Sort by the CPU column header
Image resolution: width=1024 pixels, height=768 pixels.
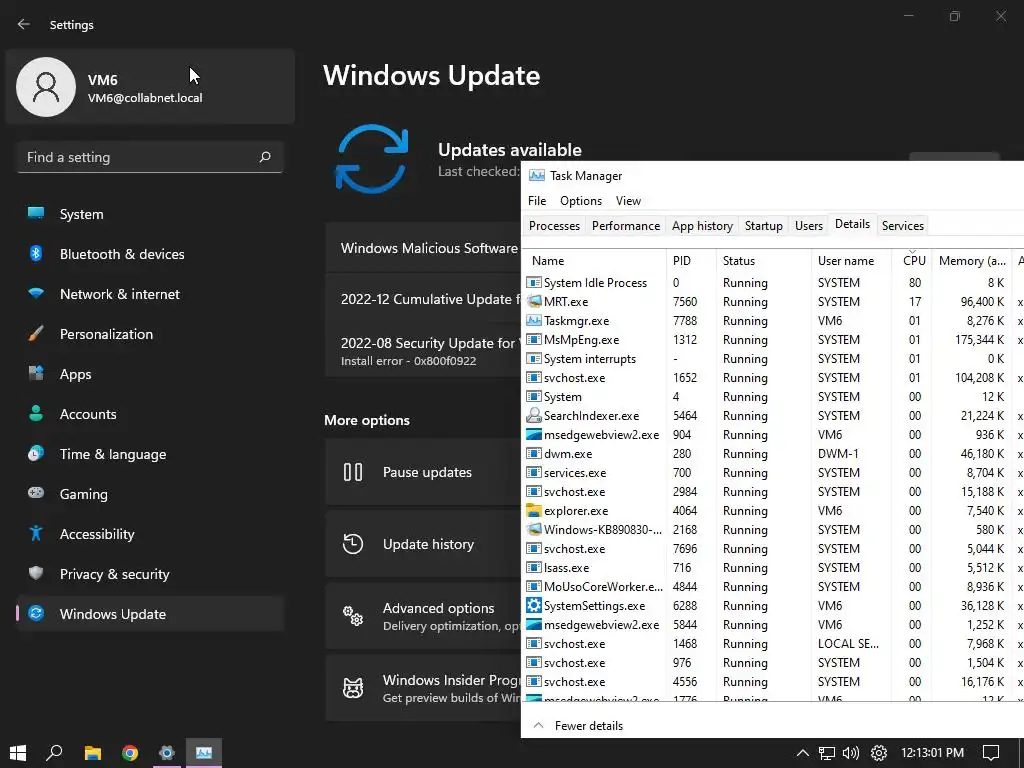click(912, 261)
